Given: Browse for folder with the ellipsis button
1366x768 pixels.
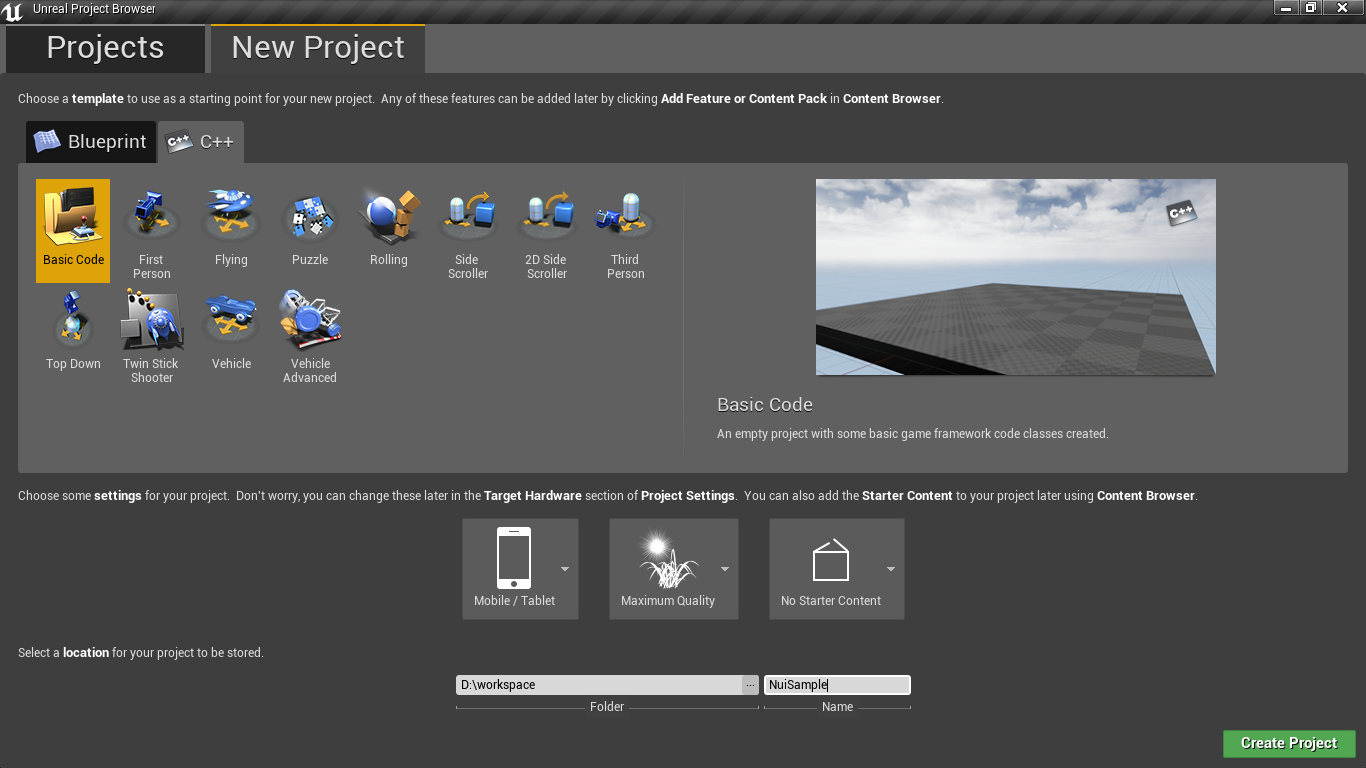Looking at the screenshot, I should [750, 685].
